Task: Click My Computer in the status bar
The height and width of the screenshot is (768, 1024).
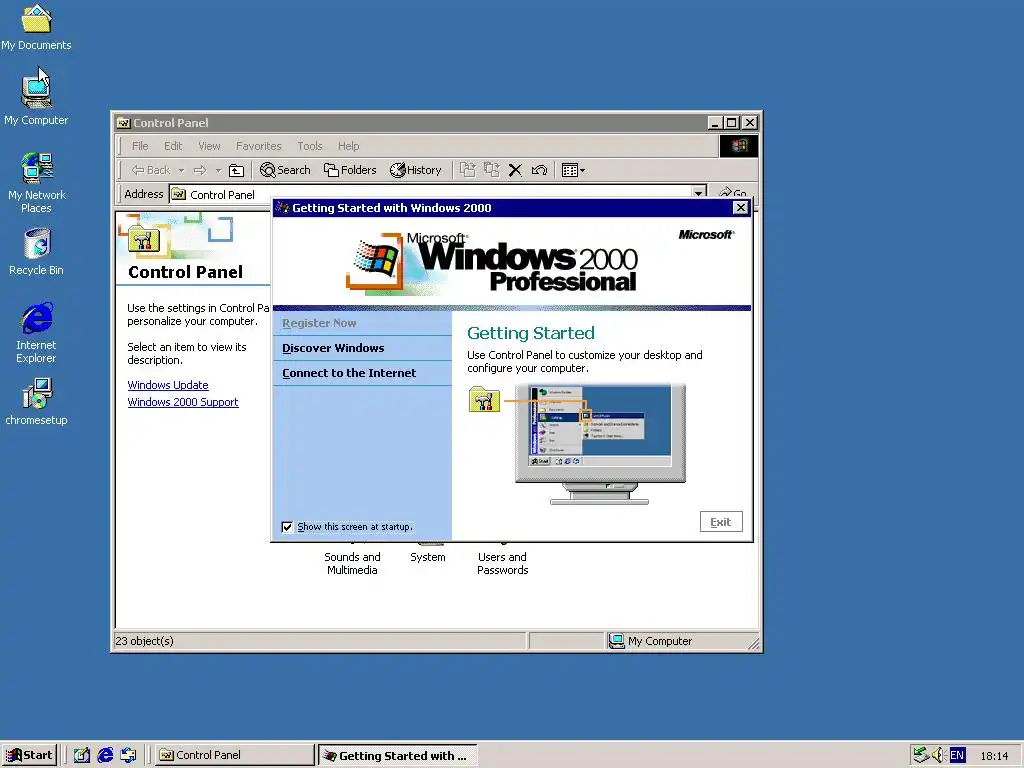Action: [650, 641]
